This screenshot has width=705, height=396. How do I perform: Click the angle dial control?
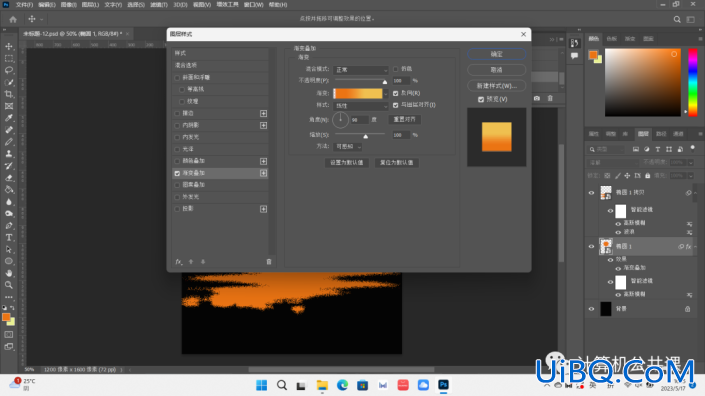340,120
